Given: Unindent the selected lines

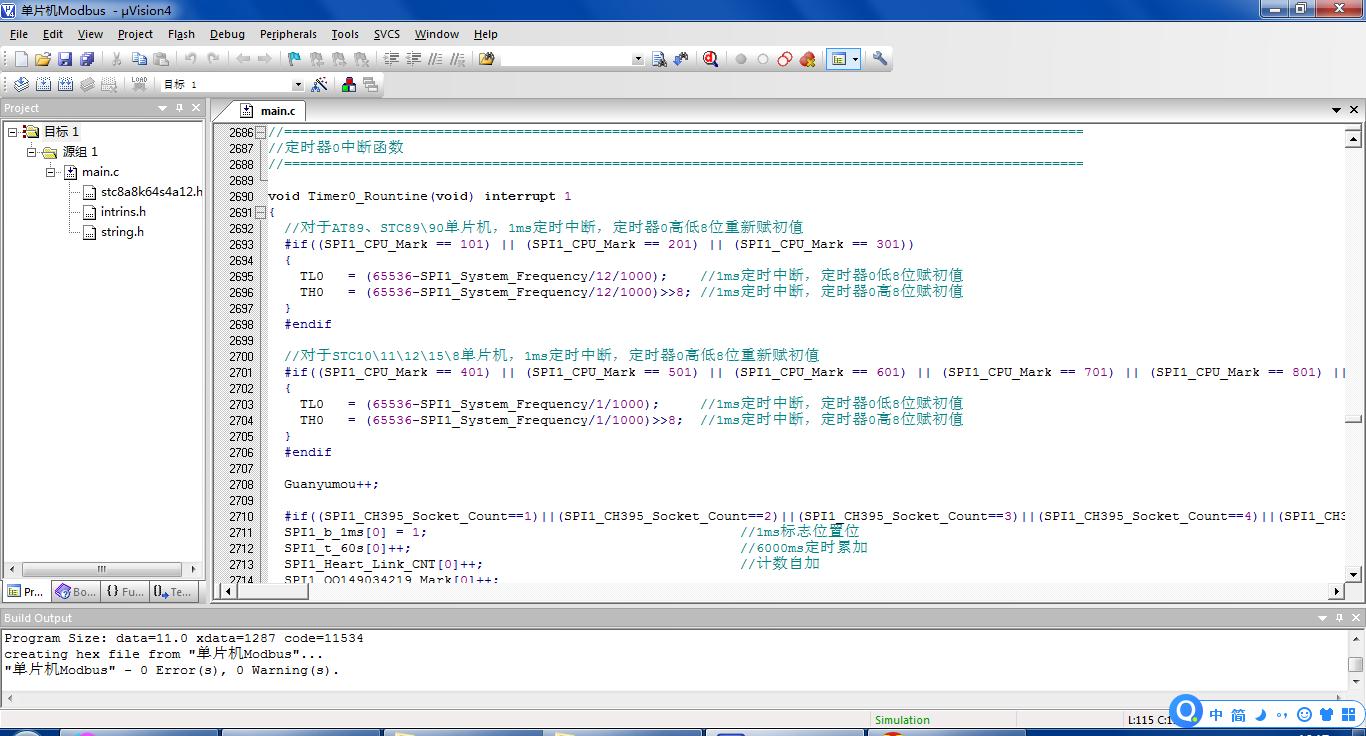Looking at the screenshot, I should (413, 59).
